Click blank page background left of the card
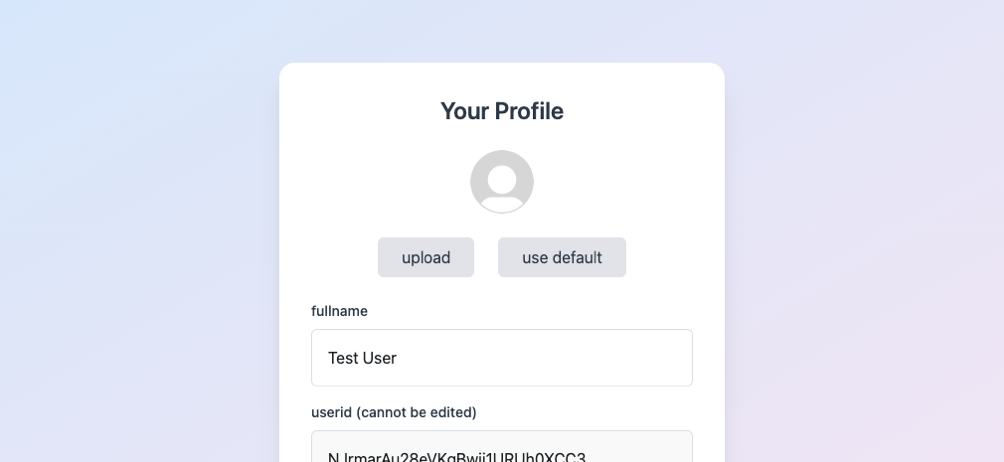Screen dimensions: 1004x462 (140, 256)
